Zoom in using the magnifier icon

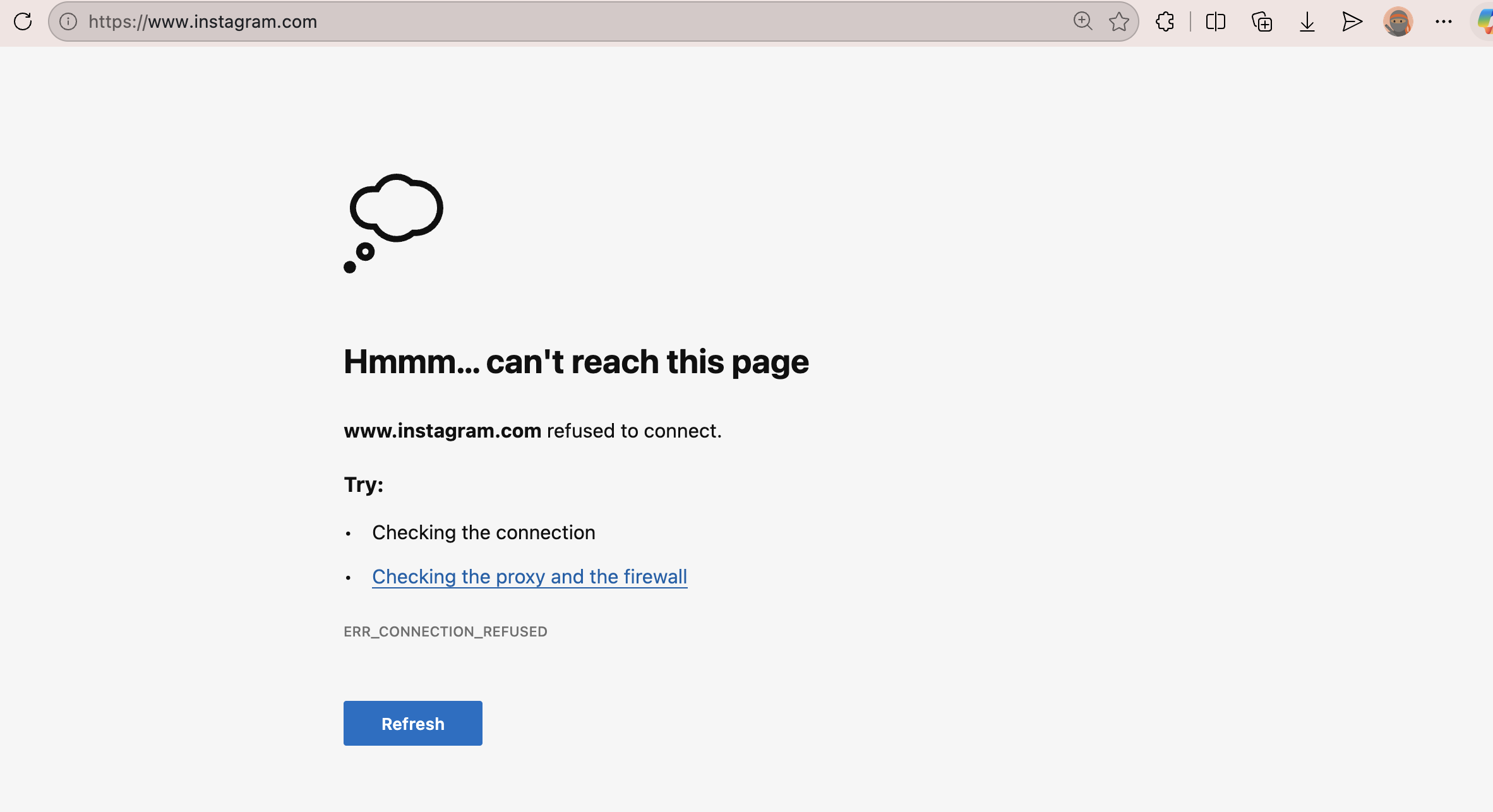[1083, 21]
